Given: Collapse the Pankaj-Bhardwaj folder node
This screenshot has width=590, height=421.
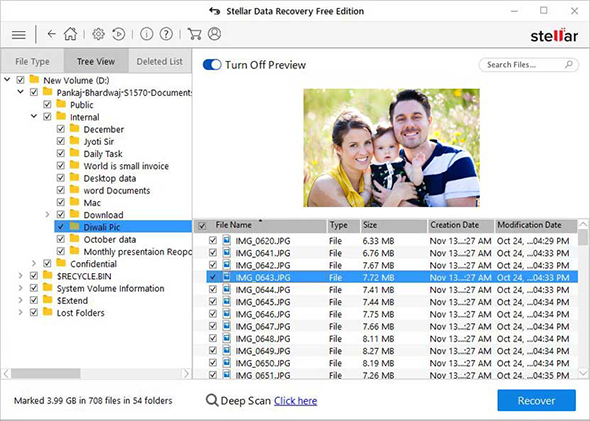Looking at the screenshot, I should click(x=20, y=92).
